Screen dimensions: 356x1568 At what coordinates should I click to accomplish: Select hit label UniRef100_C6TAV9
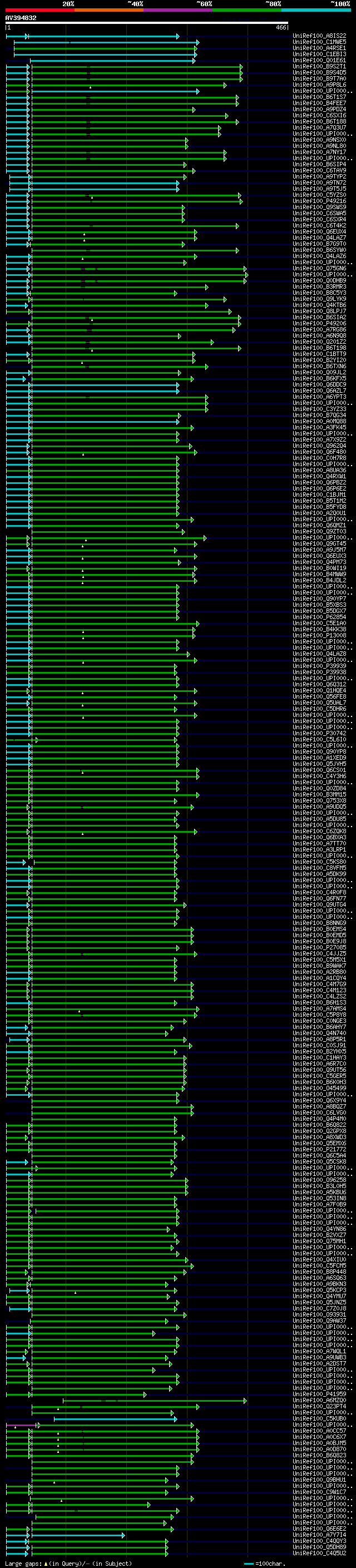pyautogui.click(x=319, y=170)
